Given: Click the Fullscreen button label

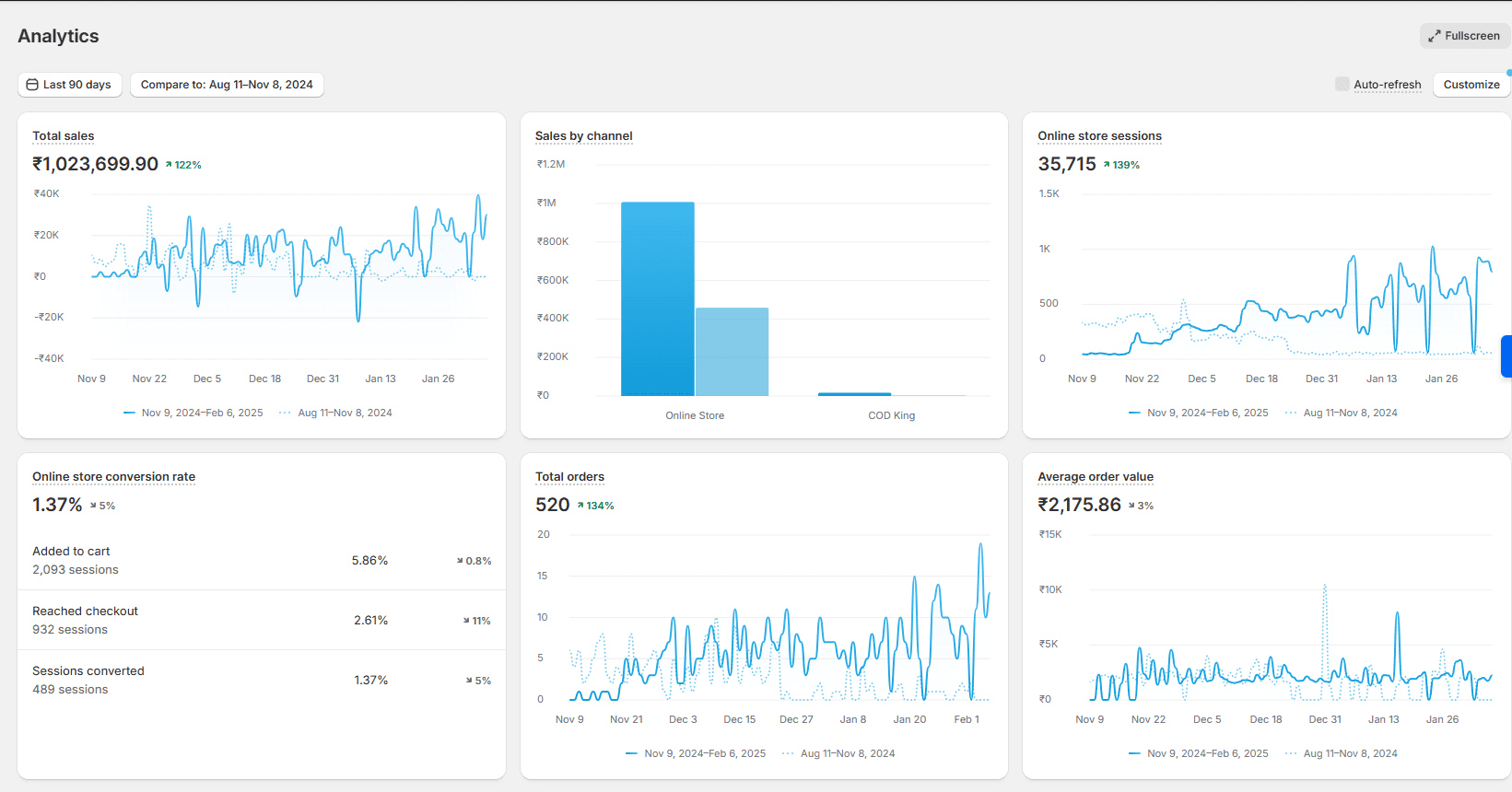Looking at the screenshot, I should pos(1472,36).
